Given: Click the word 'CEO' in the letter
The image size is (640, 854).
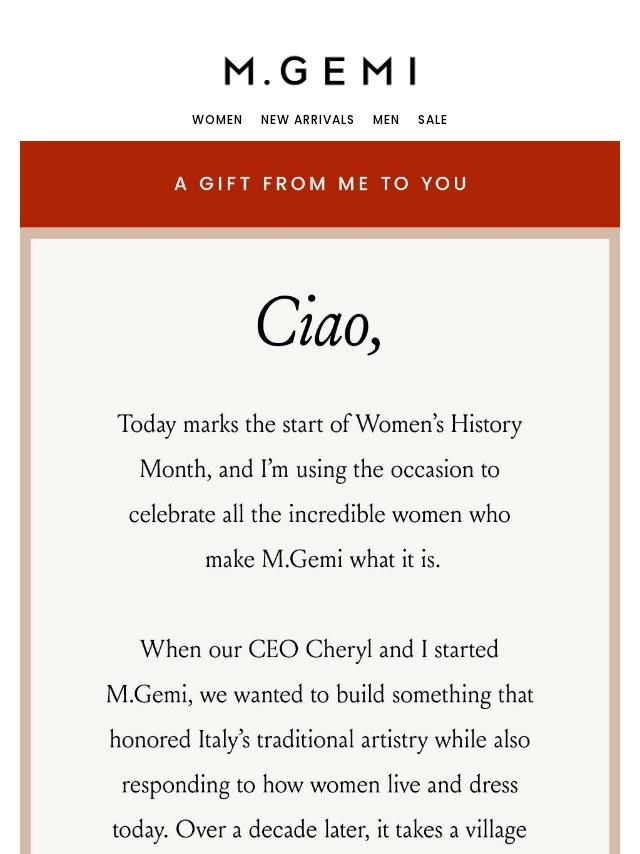Looking at the screenshot, I should pos(273,650).
